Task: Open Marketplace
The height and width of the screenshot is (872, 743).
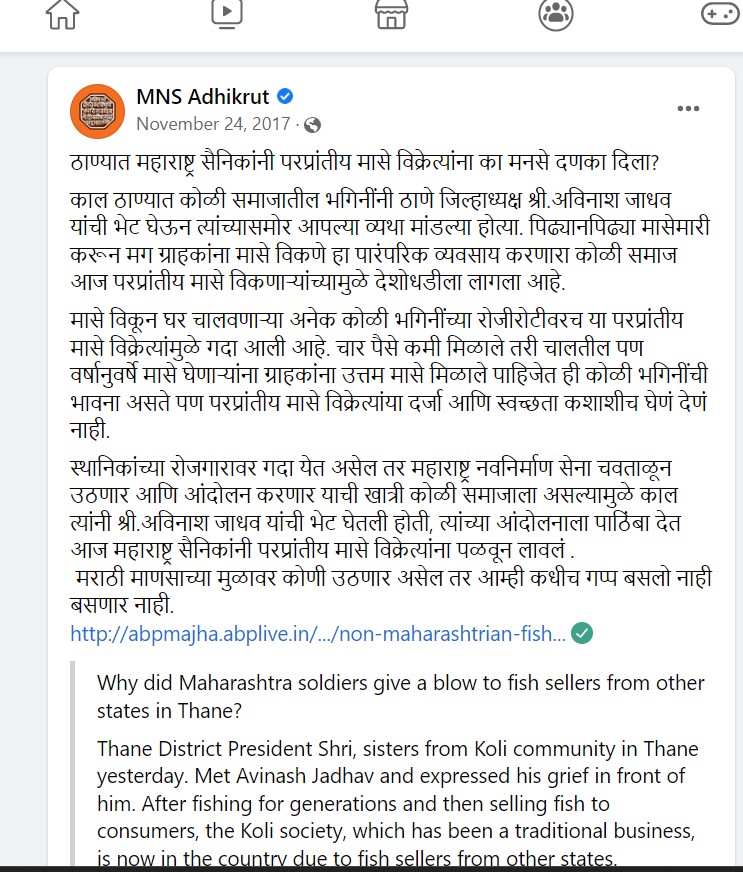Action: click(391, 16)
